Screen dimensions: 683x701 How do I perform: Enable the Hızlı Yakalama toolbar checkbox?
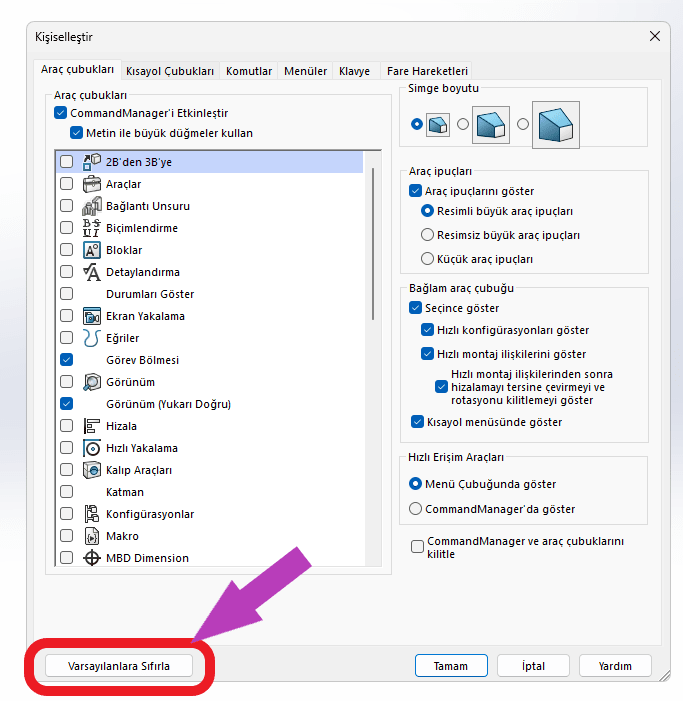click(66, 448)
